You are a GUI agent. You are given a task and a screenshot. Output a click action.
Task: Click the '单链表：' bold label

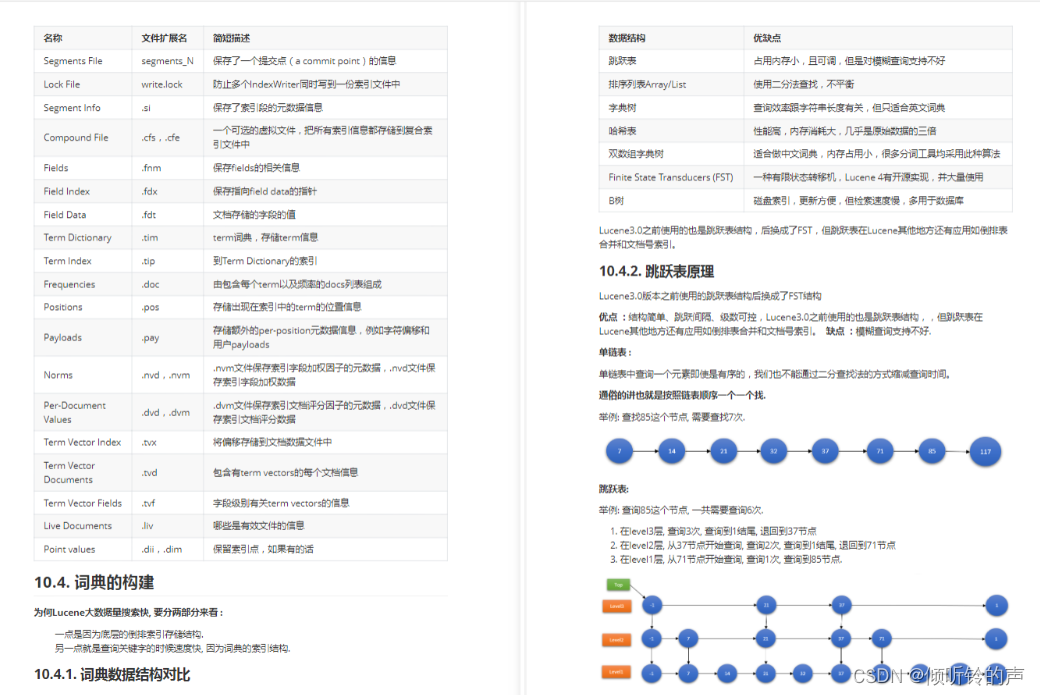click(615, 352)
